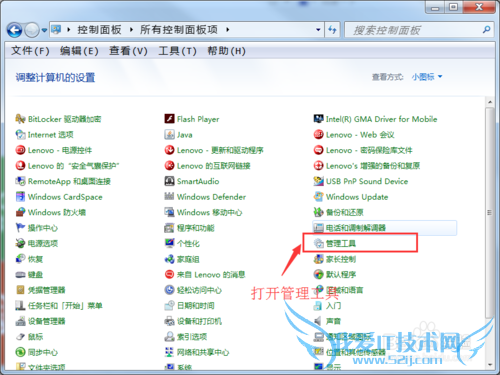The image size is (500, 375).
Task: Open 文件(F) menu
Action: click(30, 51)
